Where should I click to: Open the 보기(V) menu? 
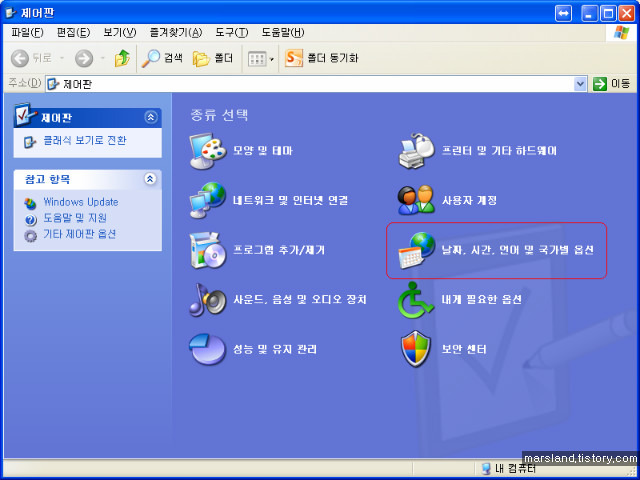point(120,32)
